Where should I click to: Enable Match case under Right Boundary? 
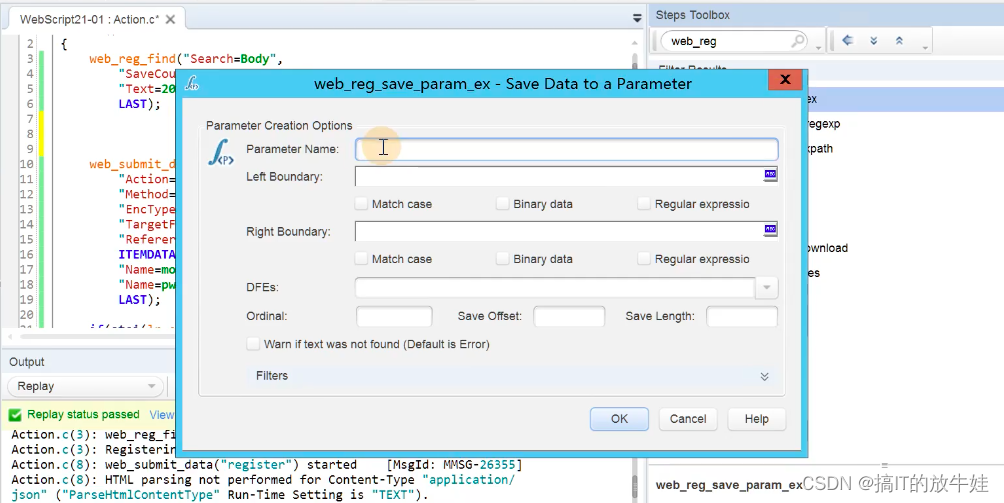[362, 259]
